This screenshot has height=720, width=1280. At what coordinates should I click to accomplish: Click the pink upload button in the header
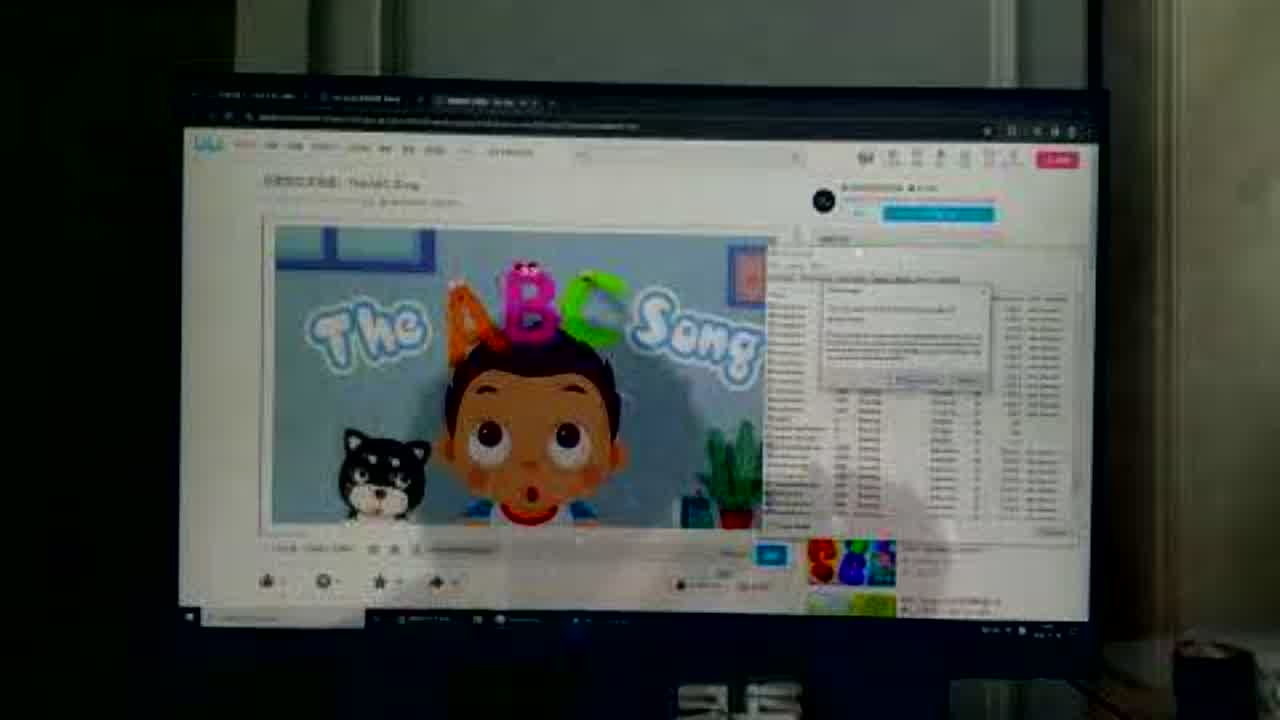(1057, 160)
